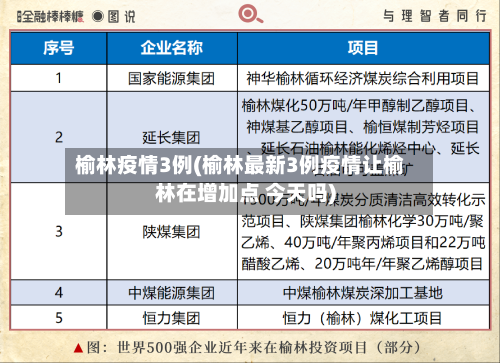Click the magnifying glass icon at top

[x=251, y=15]
